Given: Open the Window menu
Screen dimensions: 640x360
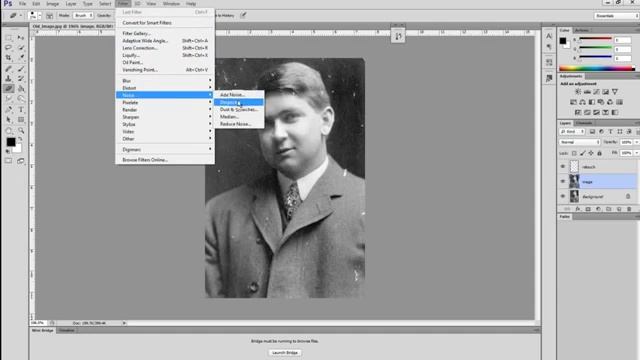Looking at the screenshot, I should tap(171, 4).
